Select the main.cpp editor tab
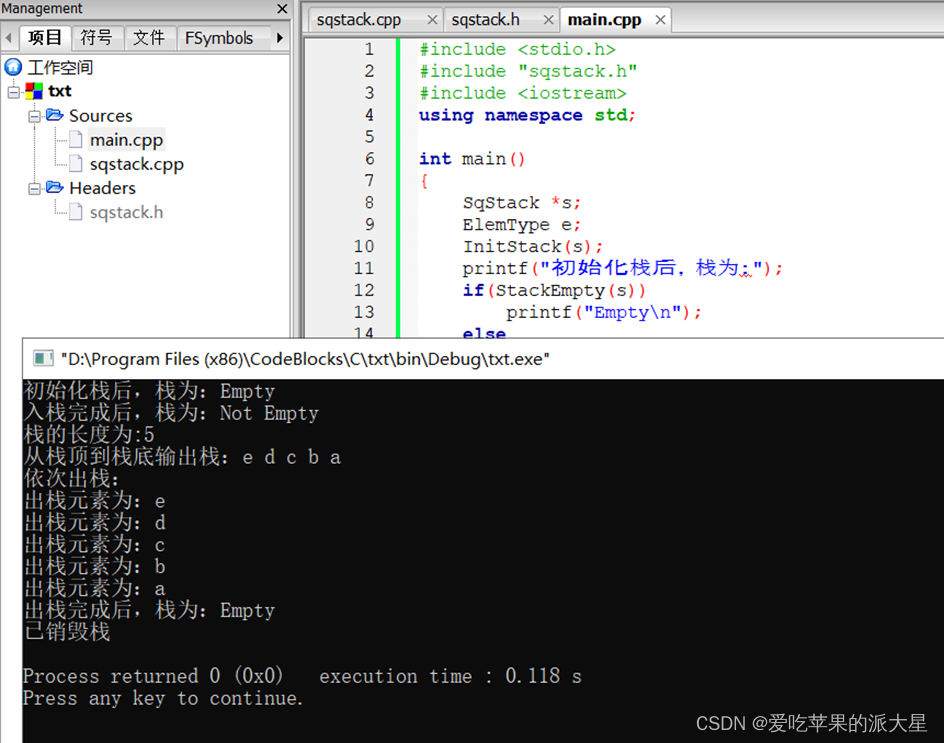 pos(604,20)
